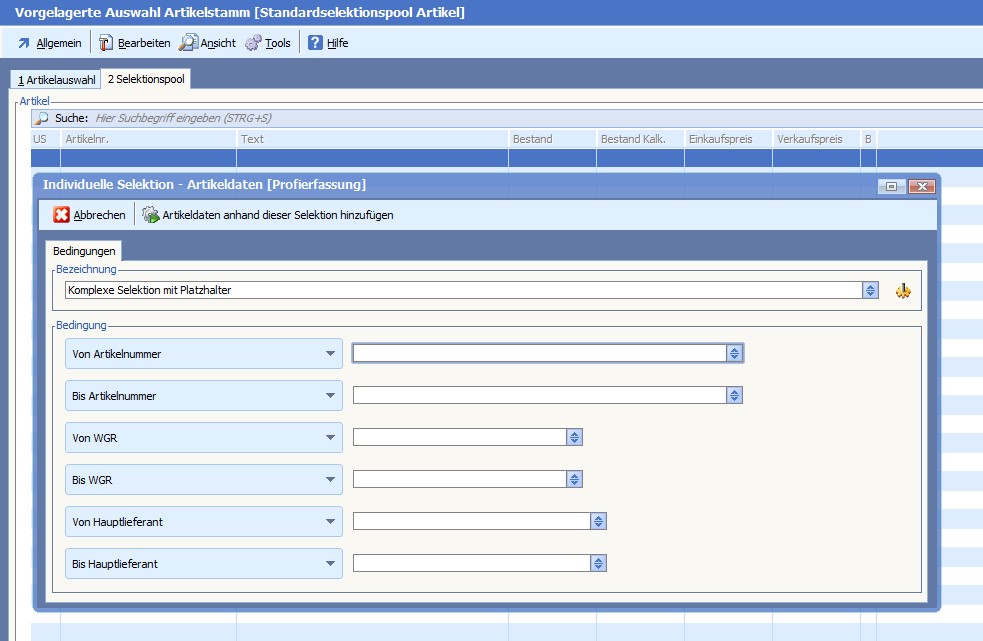
Task: Select the Bedingungen tab
Action: pos(84,251)
